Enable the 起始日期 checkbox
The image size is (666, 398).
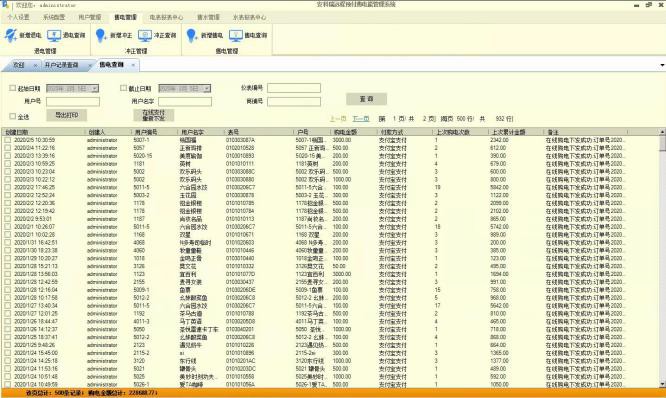pos(13,88)
